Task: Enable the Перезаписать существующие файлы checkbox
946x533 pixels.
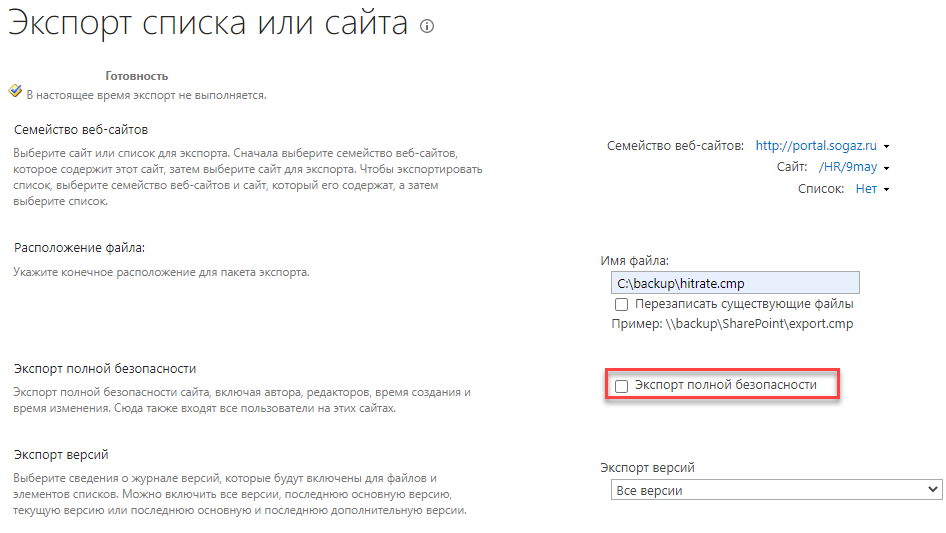Action: tap(621, 304)
